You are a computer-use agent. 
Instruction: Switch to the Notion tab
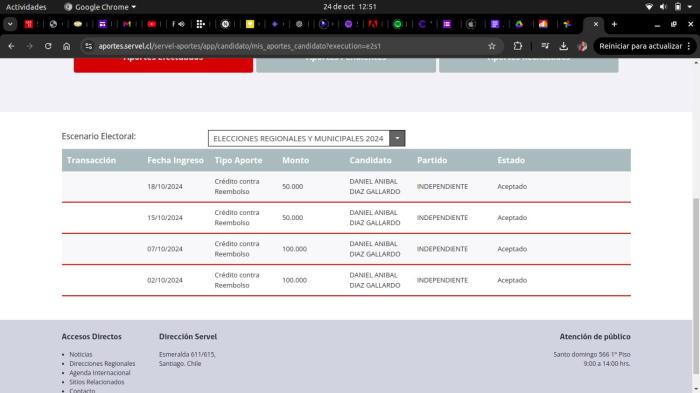click(x=225, y=24)
